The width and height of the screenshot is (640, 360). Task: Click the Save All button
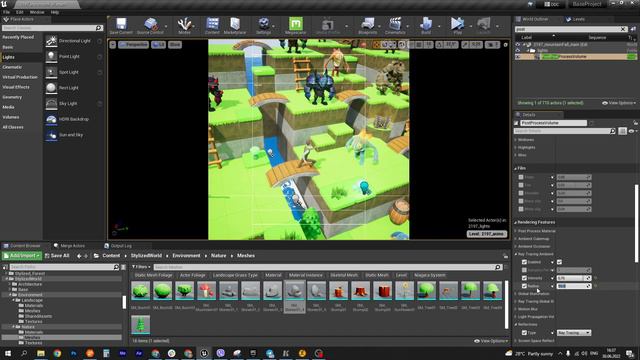click(57, 256)
